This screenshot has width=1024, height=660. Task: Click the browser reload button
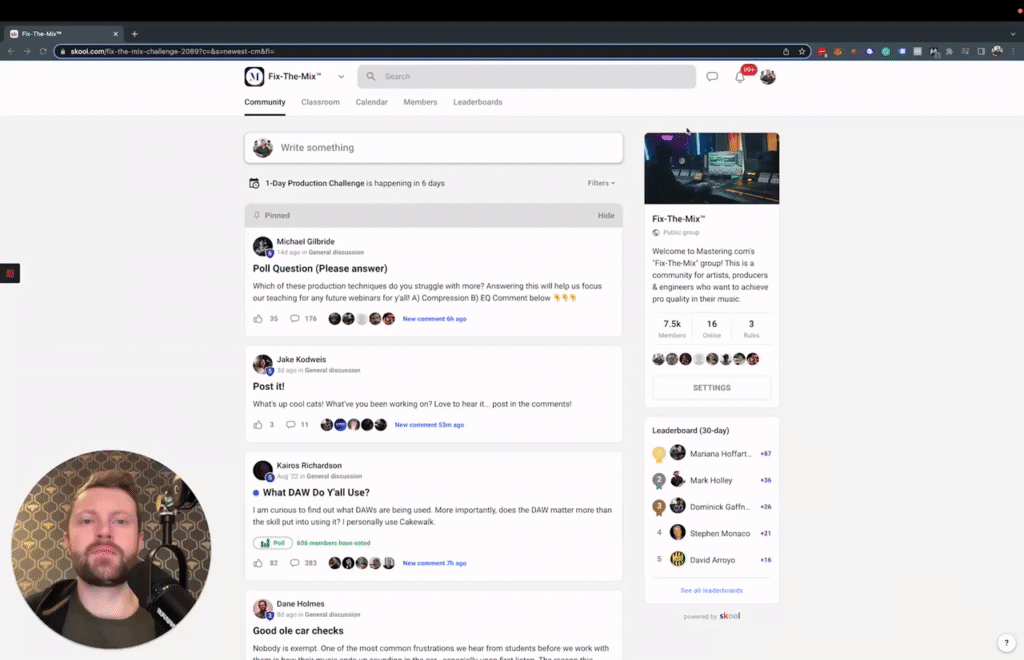[x=43, y=51]
